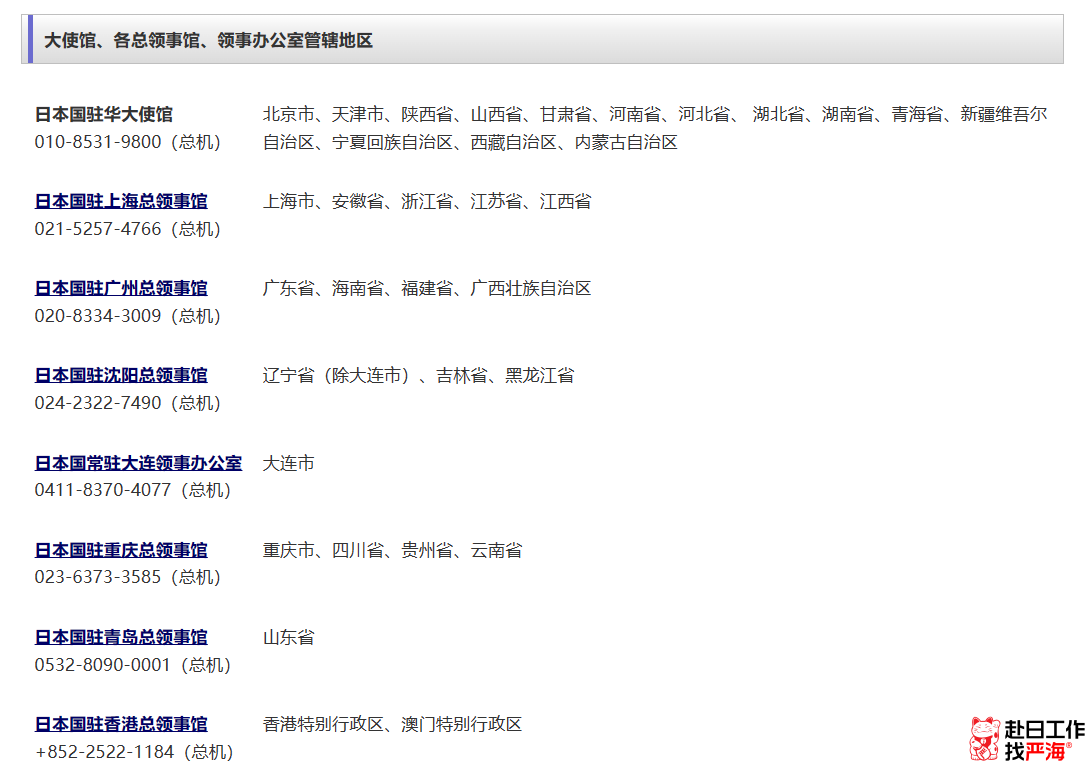Follow the 日本国驻重庆总领事馆 link
1086x776 pixels.
click(121, 551)
